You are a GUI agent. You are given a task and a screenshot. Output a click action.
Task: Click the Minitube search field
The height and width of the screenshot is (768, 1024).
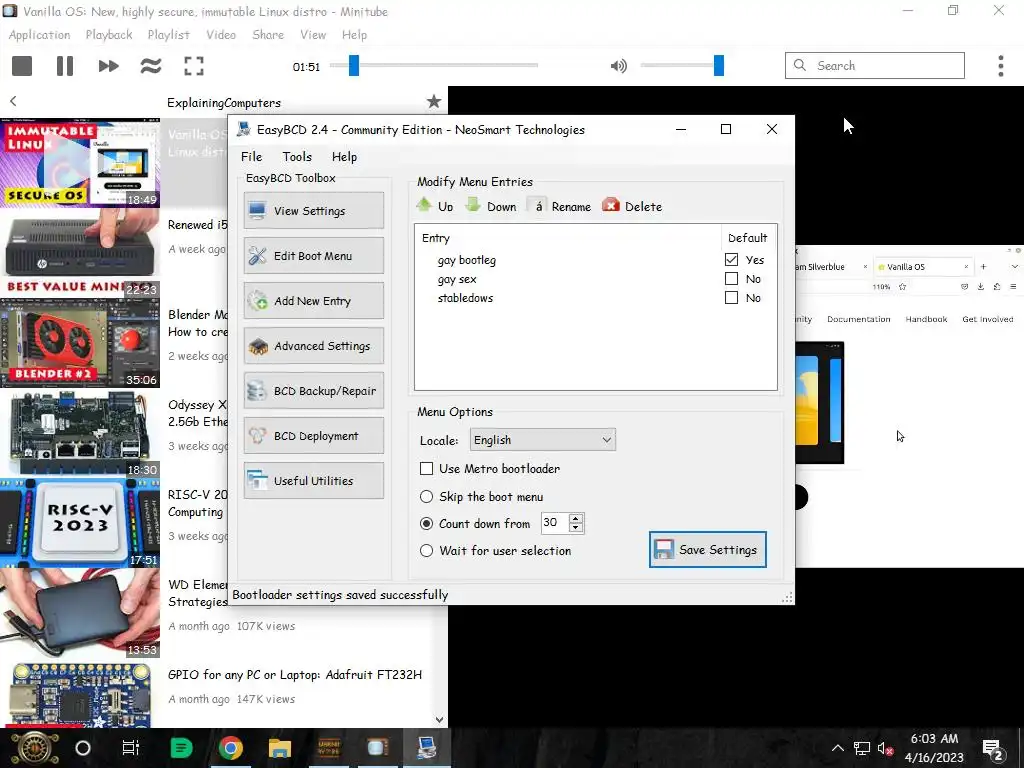pyautogui.click(x=874, y=65)
